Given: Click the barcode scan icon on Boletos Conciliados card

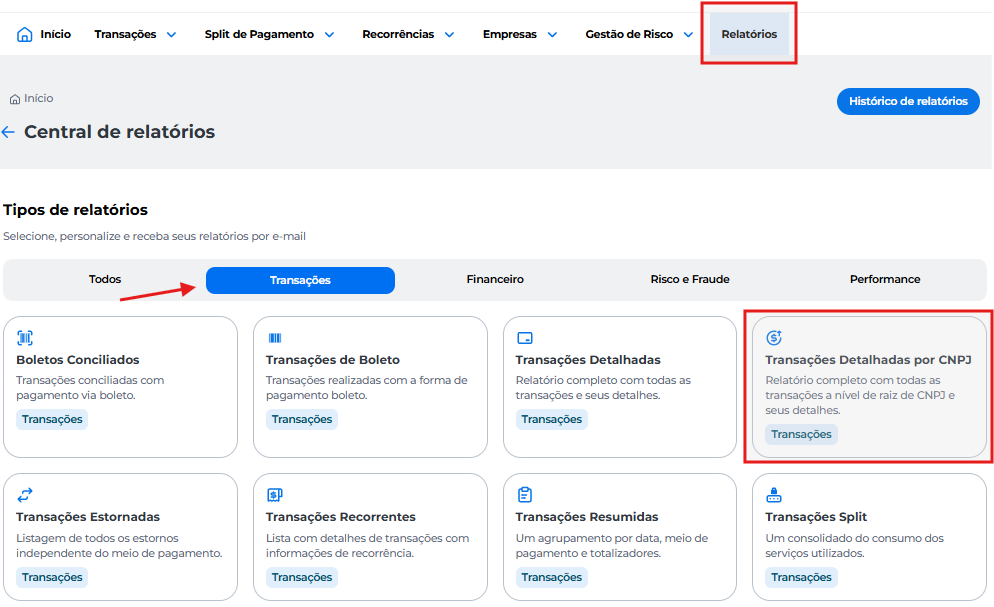Looking at the screenshot, I should [x=25, y=338].
